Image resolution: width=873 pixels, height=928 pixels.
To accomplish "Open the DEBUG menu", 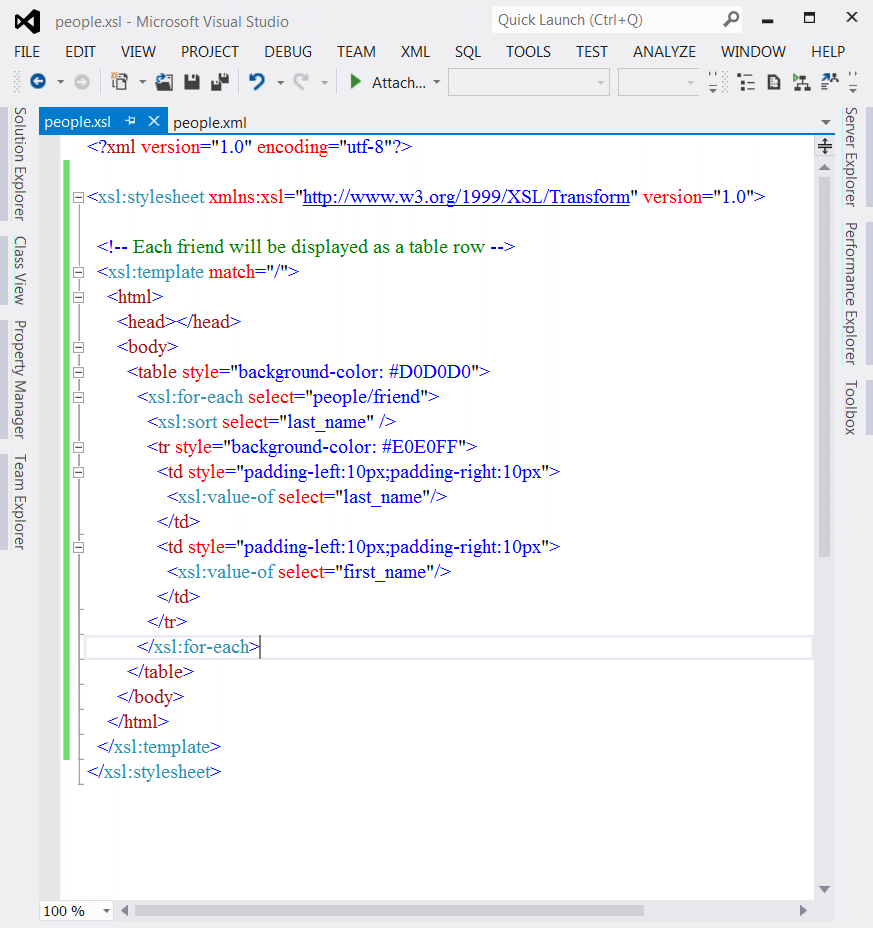I will (x=288, y=52).
